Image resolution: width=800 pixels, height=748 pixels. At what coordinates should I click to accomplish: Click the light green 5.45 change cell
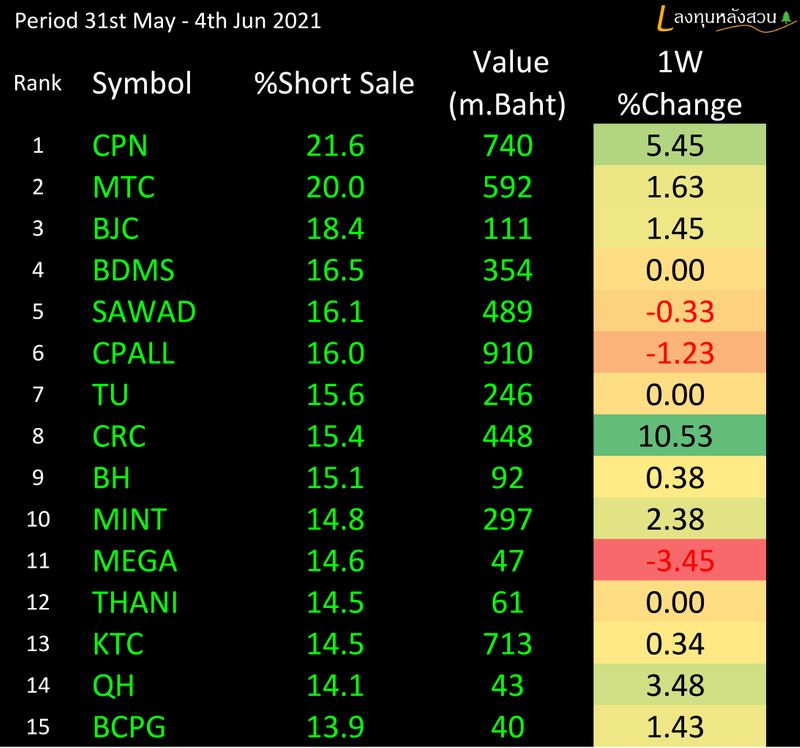[x=679, y=146]
